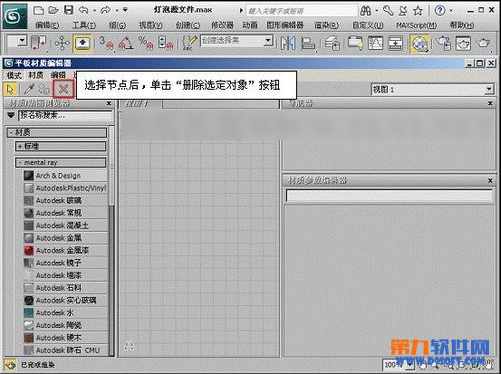
Task: Open the browser options triangle beside search
Action: click(x=11, y=115)
